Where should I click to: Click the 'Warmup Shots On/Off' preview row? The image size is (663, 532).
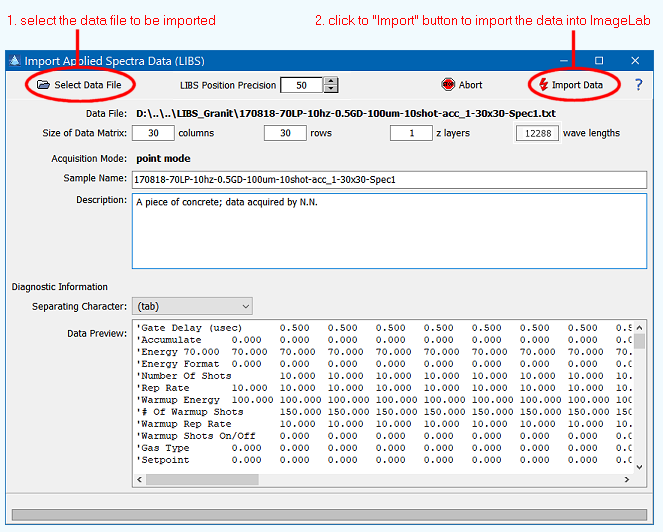pyautogui.click(x=384, y=436)
